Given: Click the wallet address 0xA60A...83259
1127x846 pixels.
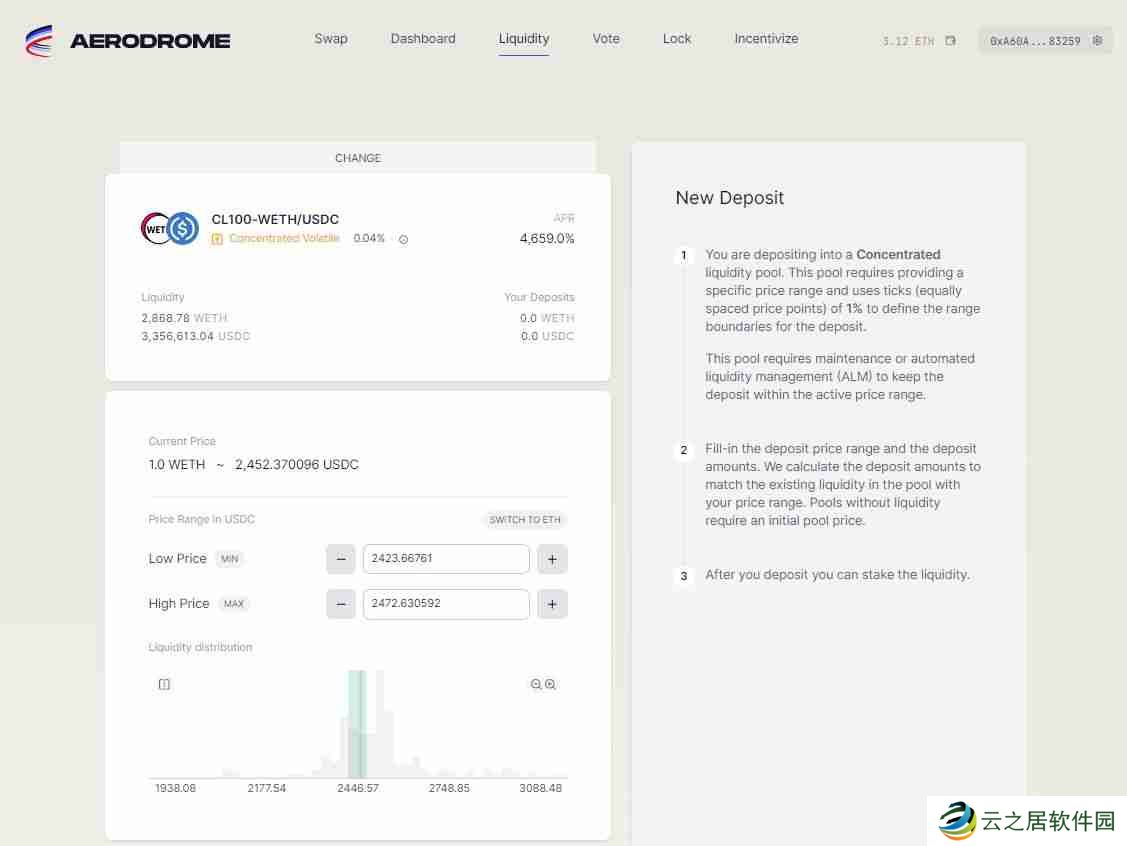Looking at the screenshot, I should click(x=1036, y=41).
